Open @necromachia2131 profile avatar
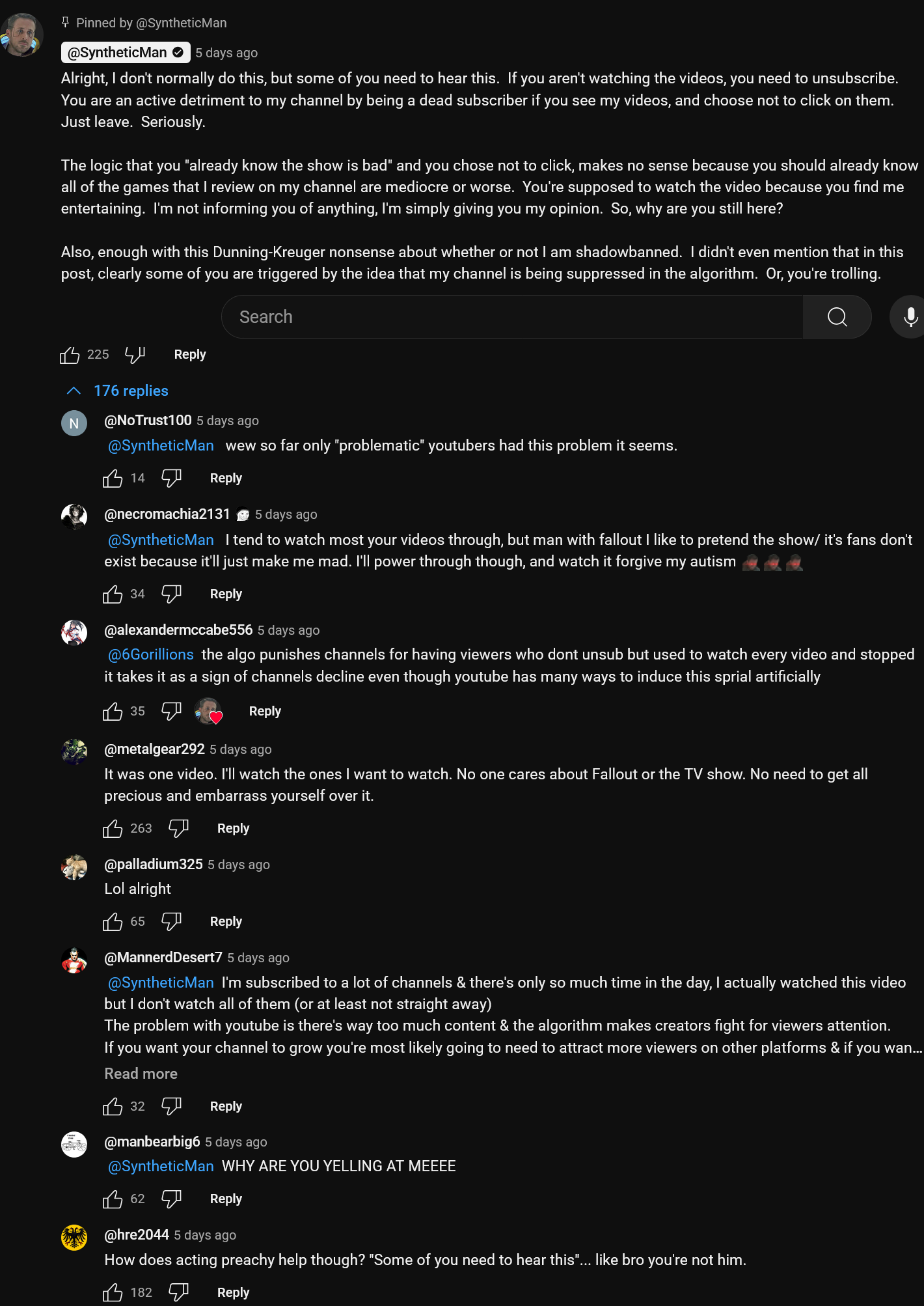Viewport: 924px width, 1306px height. (74, 517)
